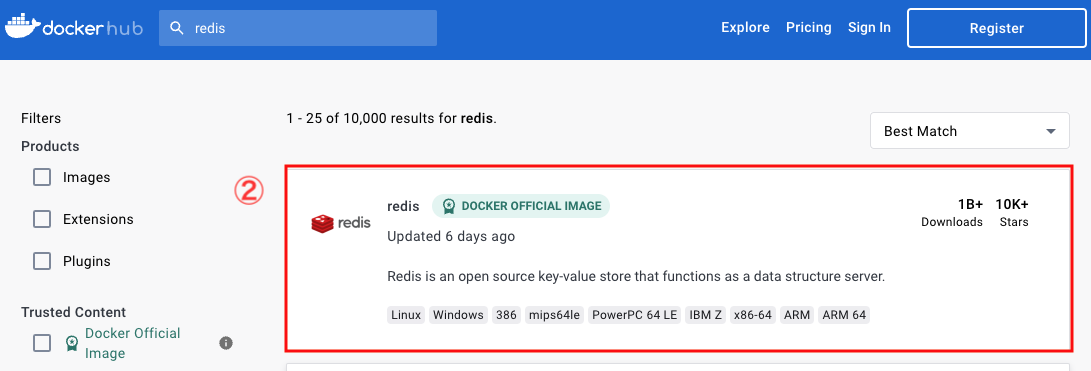Click the green badge icon in Trusted Content

point(72,343)
